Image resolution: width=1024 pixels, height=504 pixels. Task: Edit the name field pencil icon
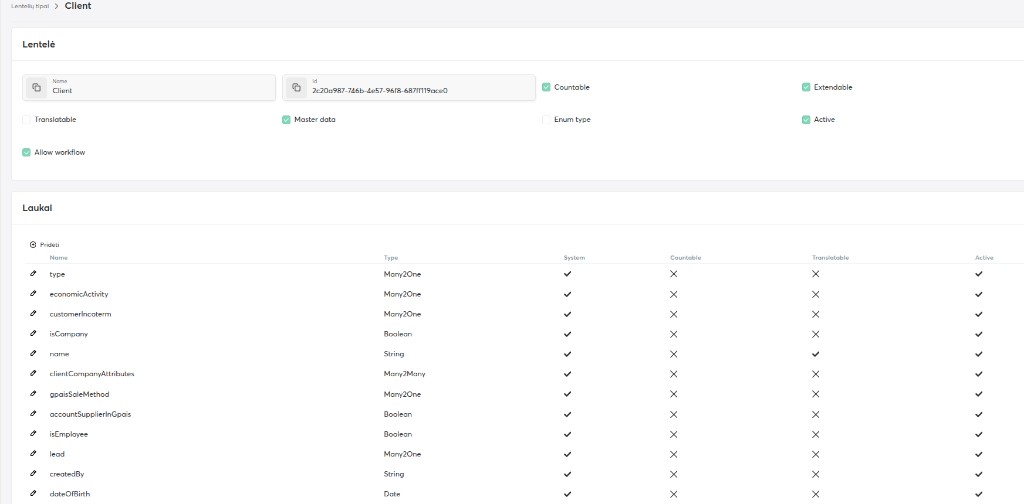(x=33, y=354)
